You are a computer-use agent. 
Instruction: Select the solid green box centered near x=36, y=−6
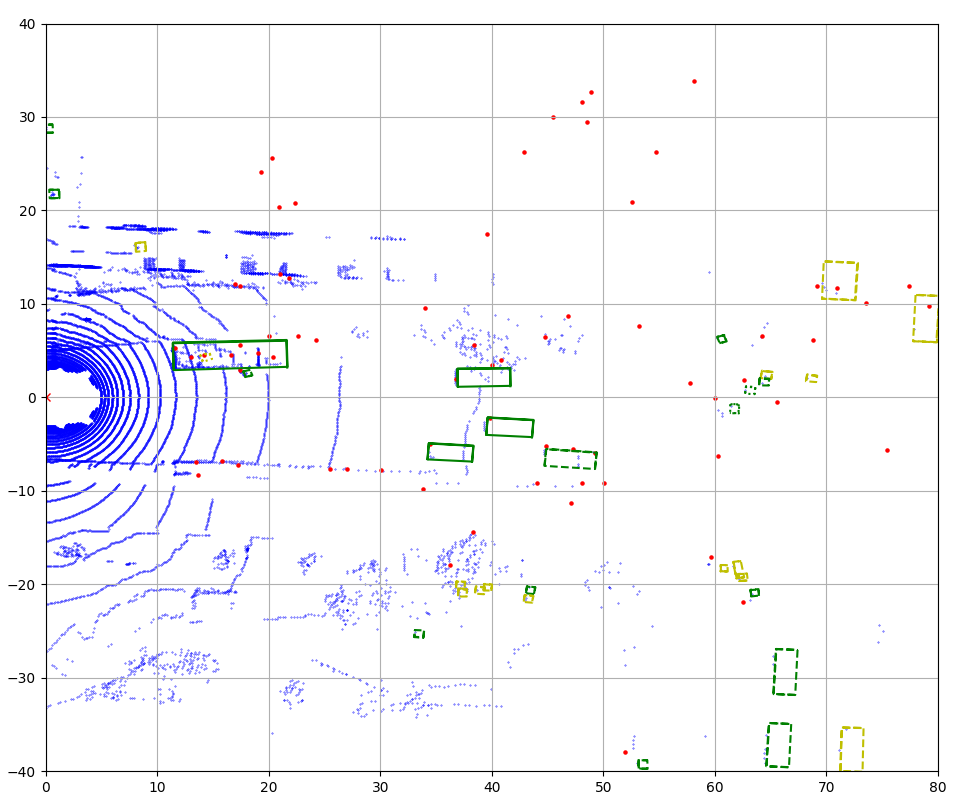coord(450,452)
